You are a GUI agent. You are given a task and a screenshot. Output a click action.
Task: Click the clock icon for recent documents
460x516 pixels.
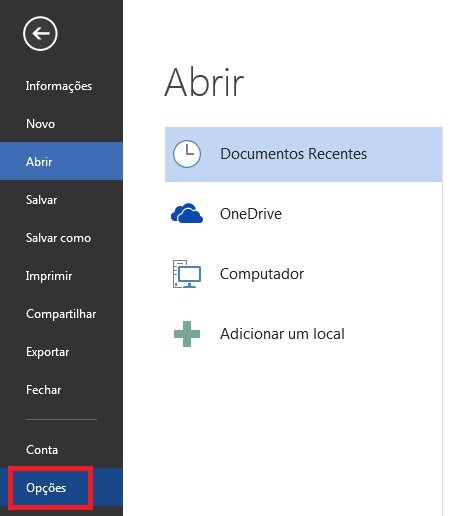tap(187, 154)
